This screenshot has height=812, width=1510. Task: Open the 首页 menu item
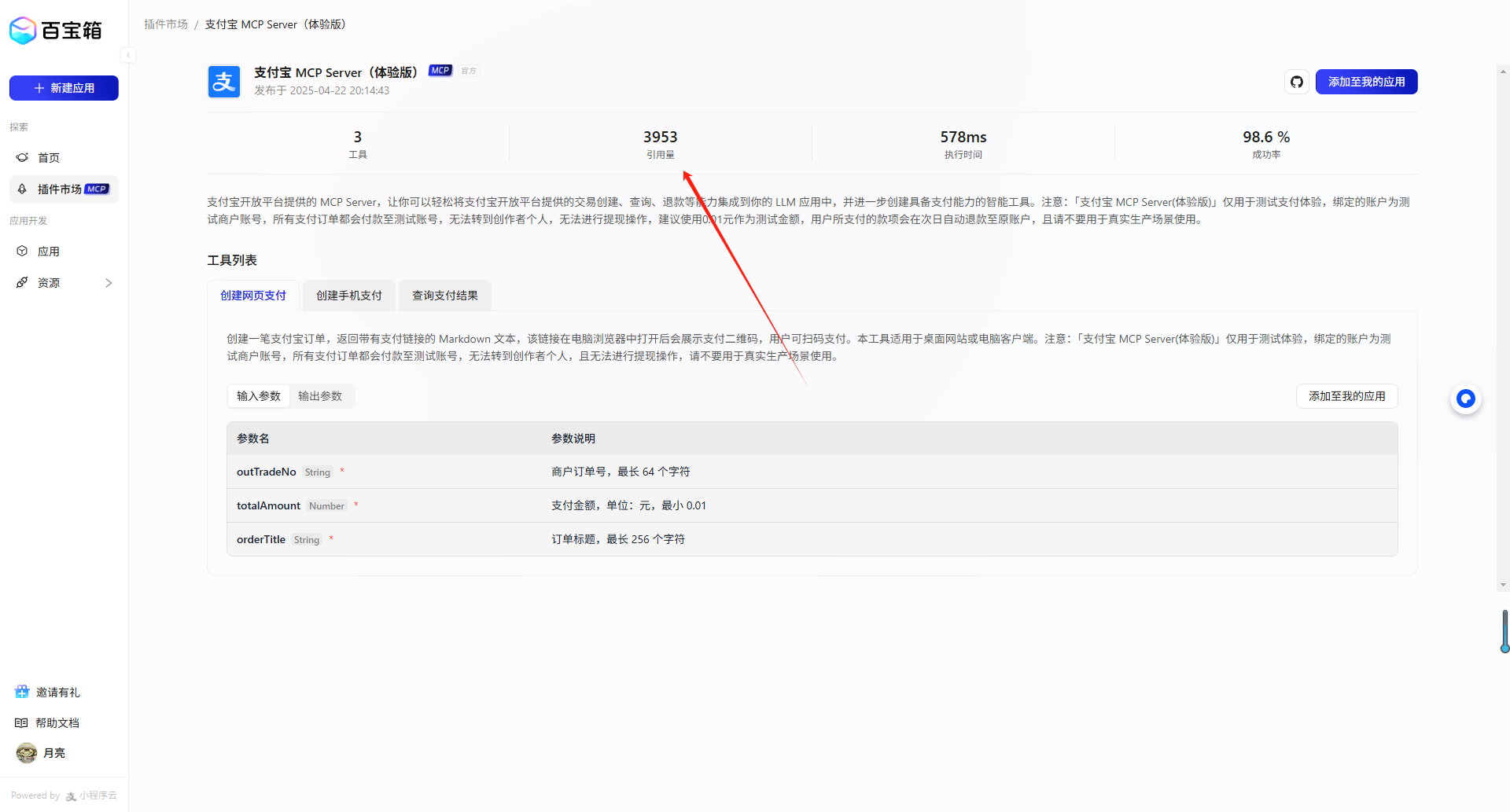(x=64, y=158)
